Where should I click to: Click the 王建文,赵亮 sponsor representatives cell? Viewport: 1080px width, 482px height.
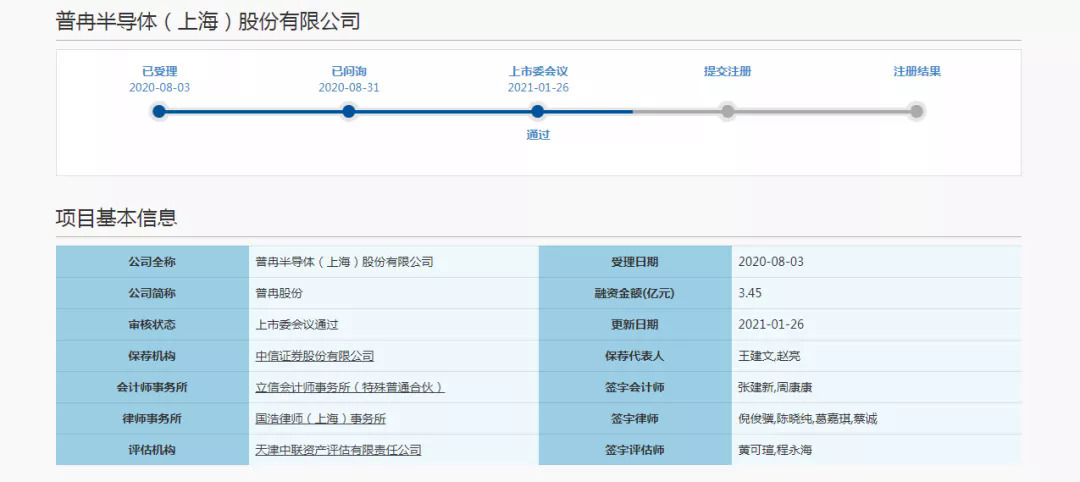click(769, 356)
